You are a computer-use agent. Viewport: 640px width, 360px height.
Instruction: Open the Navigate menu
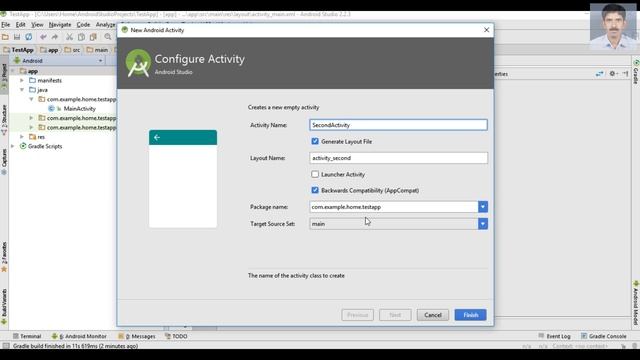60,25
